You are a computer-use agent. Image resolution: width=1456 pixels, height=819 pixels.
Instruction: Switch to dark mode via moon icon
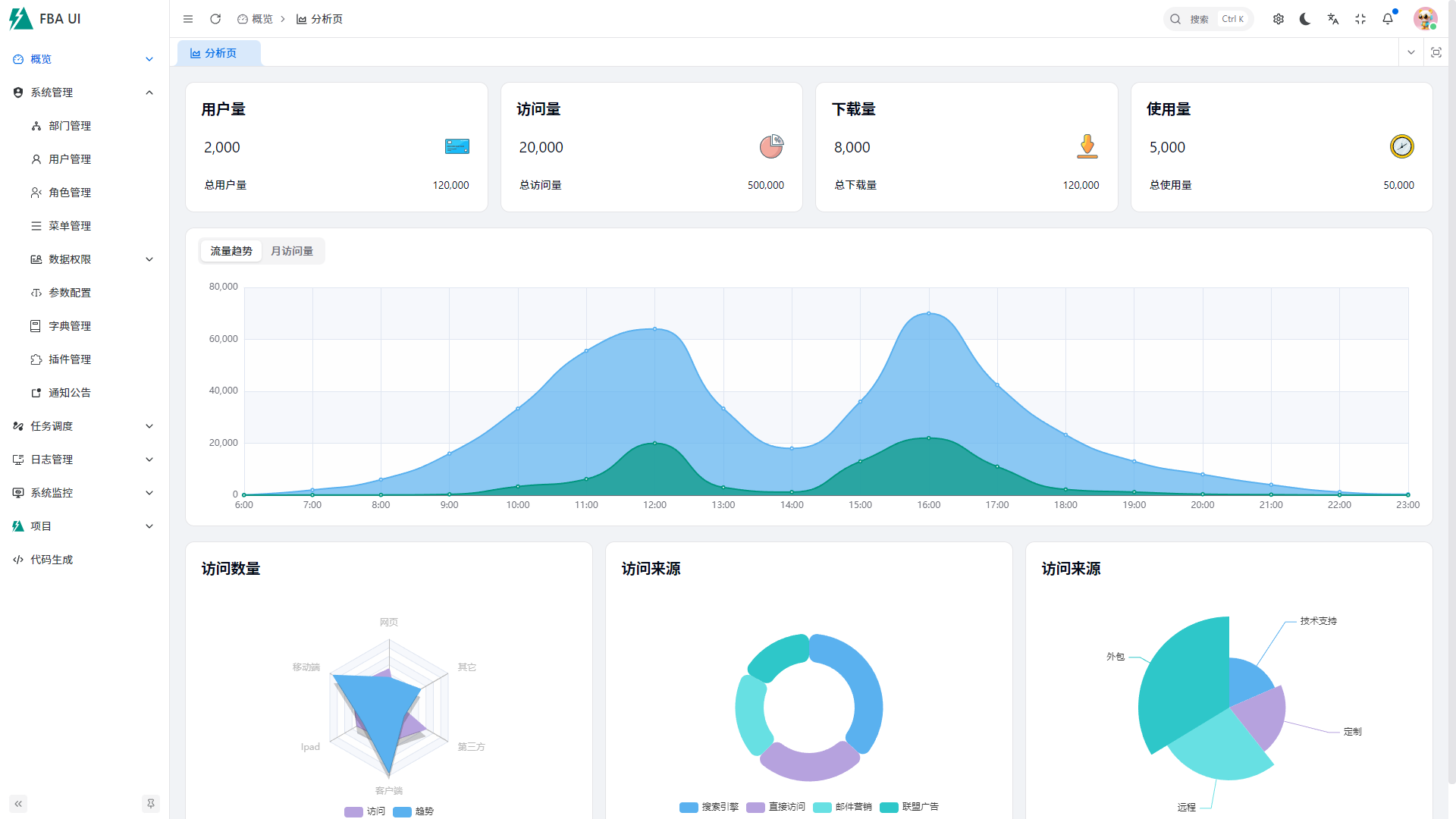point(1305,19)
